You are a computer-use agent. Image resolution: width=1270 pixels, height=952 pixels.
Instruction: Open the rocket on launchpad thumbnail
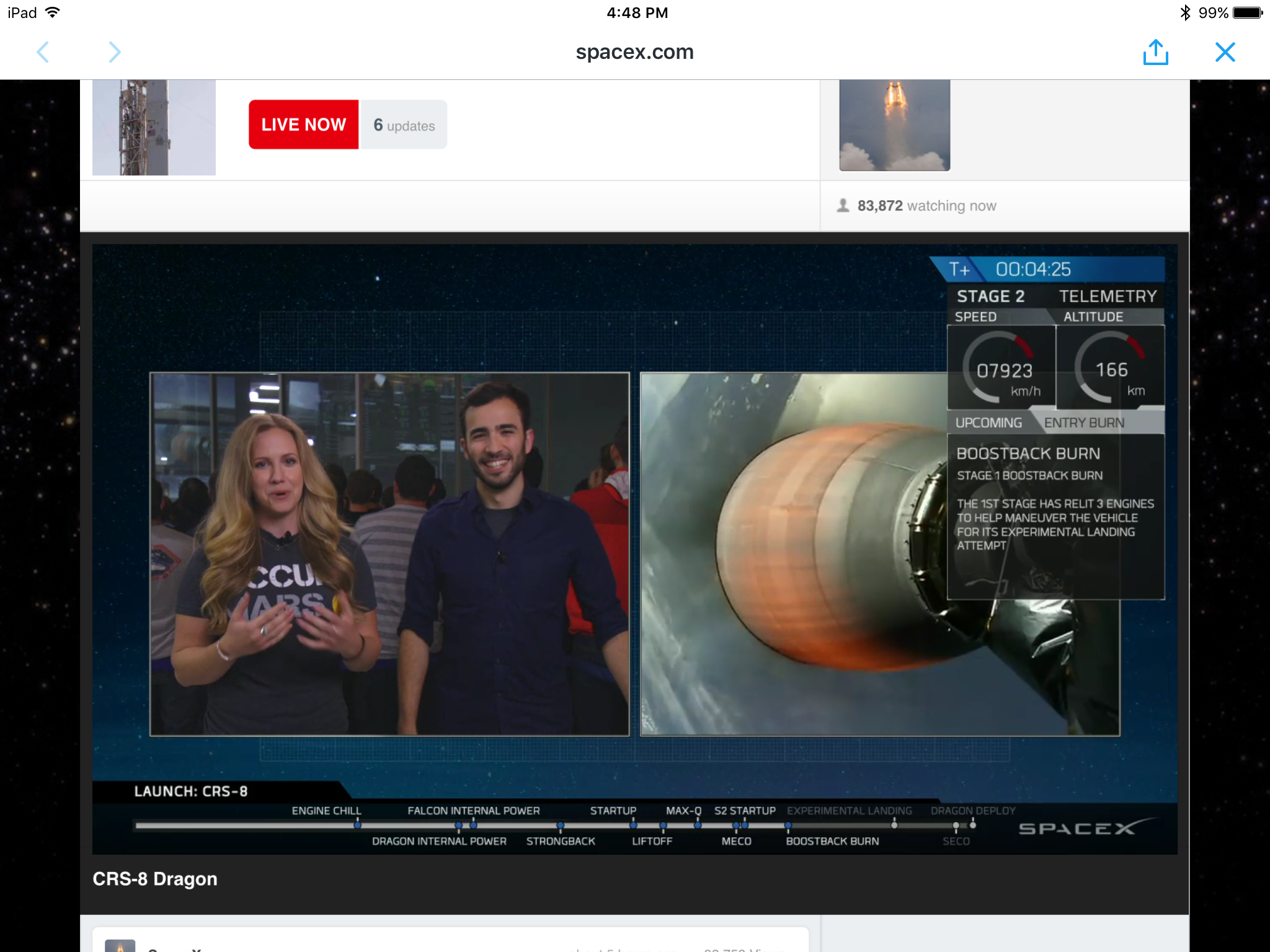click(x=154, y=127)
